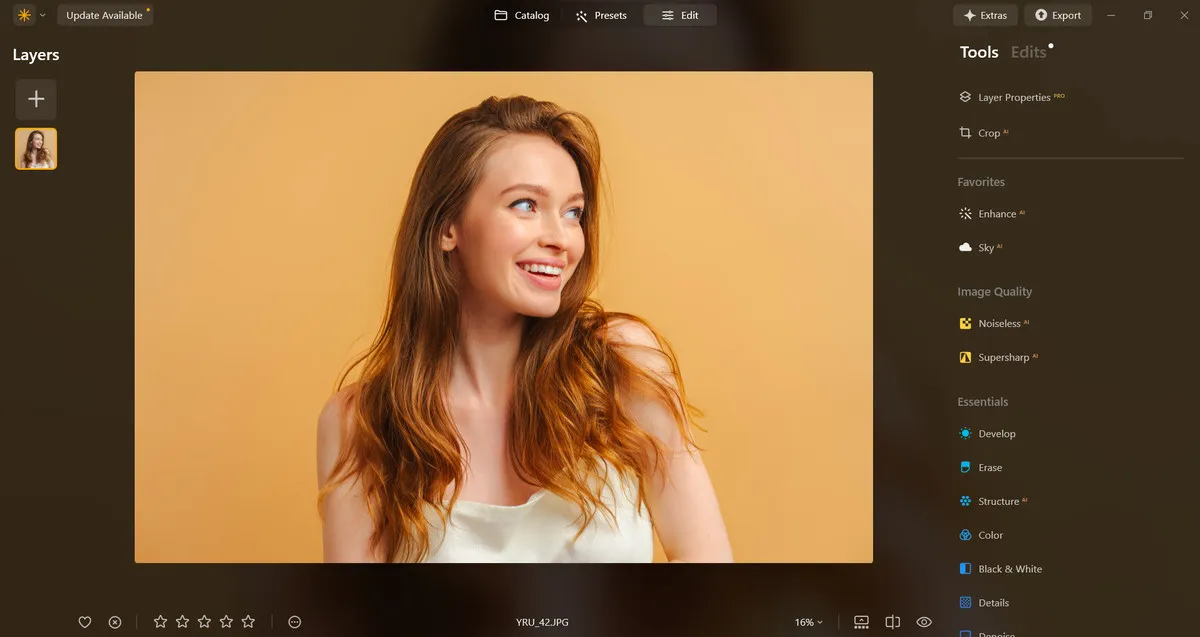Open the Crop tool
Screen dimensions: 1200x637
988,133
